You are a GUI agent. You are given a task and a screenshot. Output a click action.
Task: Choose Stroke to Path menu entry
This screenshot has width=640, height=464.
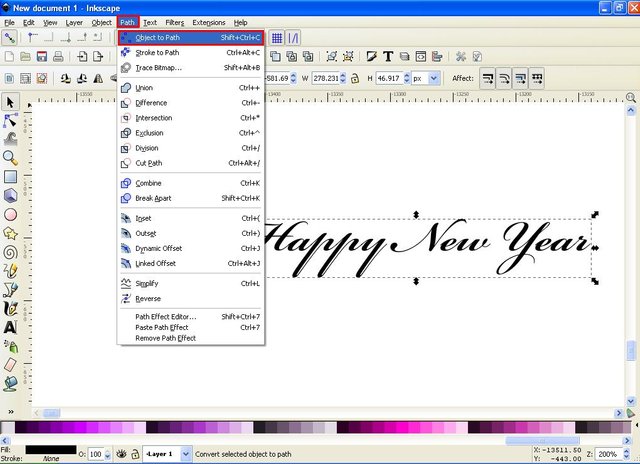click(x=191, y=53)
